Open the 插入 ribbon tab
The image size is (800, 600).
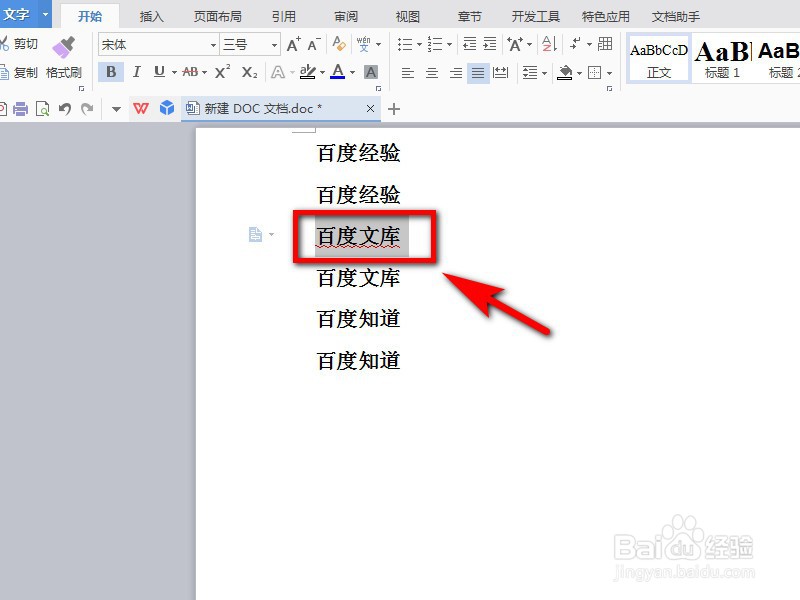pyautogui.click(x=152, y=17)
